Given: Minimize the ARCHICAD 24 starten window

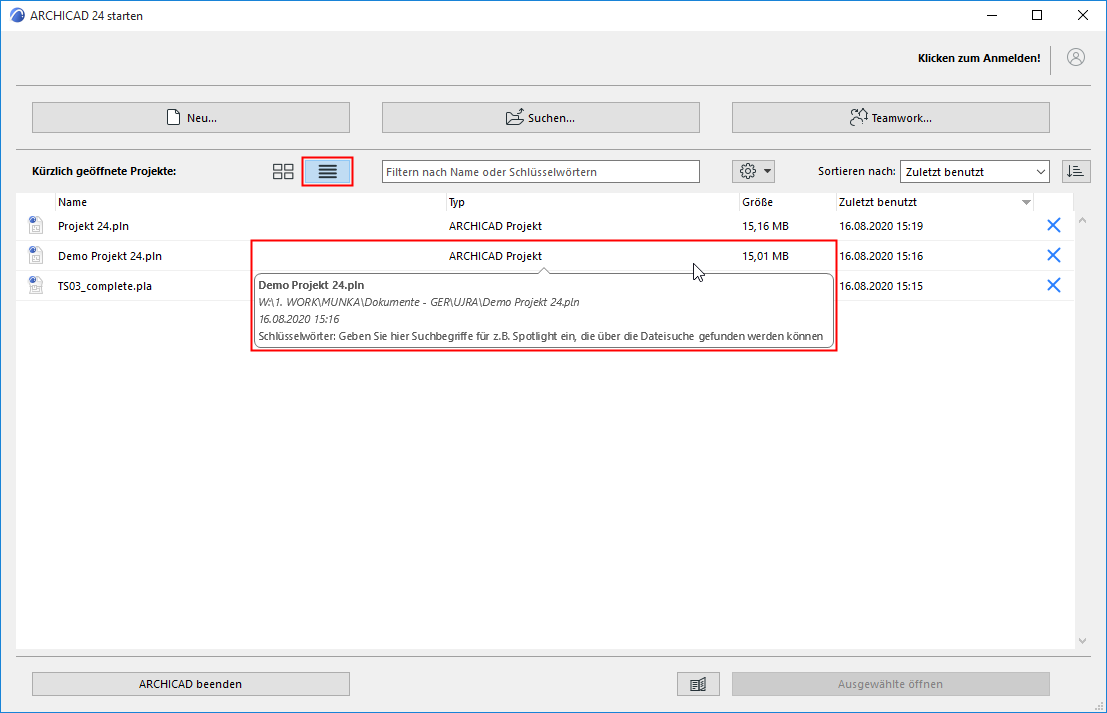Looking at the screenshot, I should (x=992, y=16).
